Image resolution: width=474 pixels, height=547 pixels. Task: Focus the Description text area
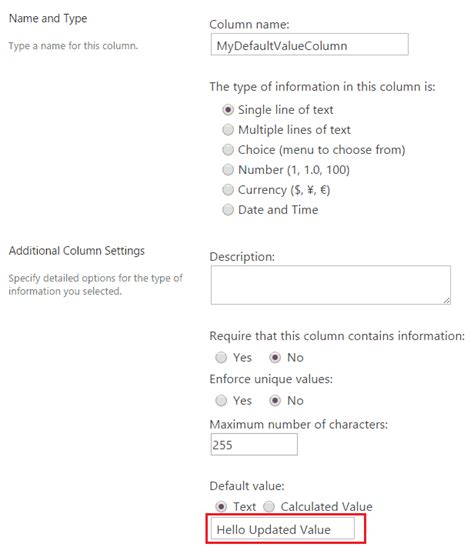tap(330, 285)
